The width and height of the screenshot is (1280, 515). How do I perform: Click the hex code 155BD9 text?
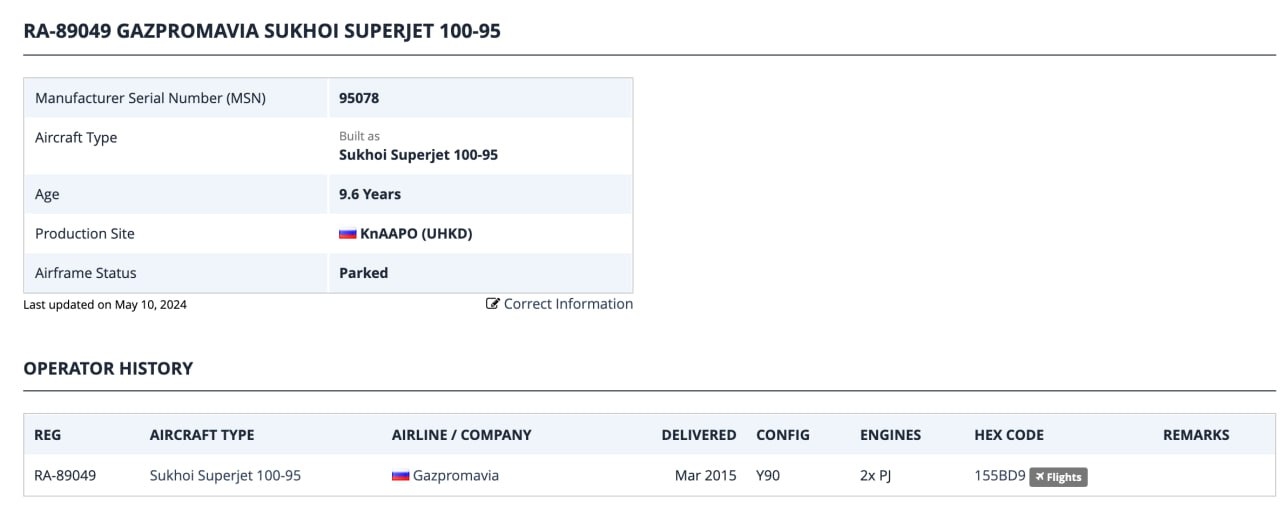coord(999,476)
